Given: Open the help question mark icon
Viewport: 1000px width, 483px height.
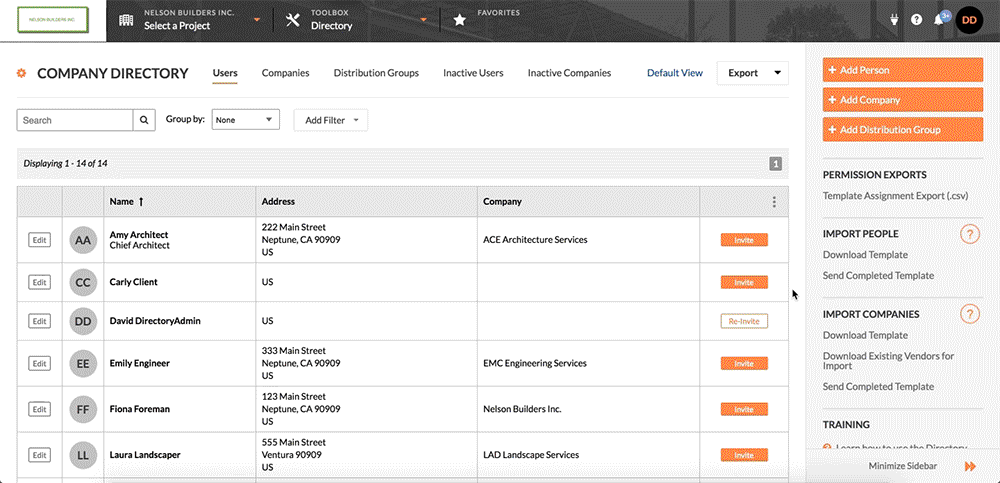Looking at the screenshot, I should tap(916, 20).
